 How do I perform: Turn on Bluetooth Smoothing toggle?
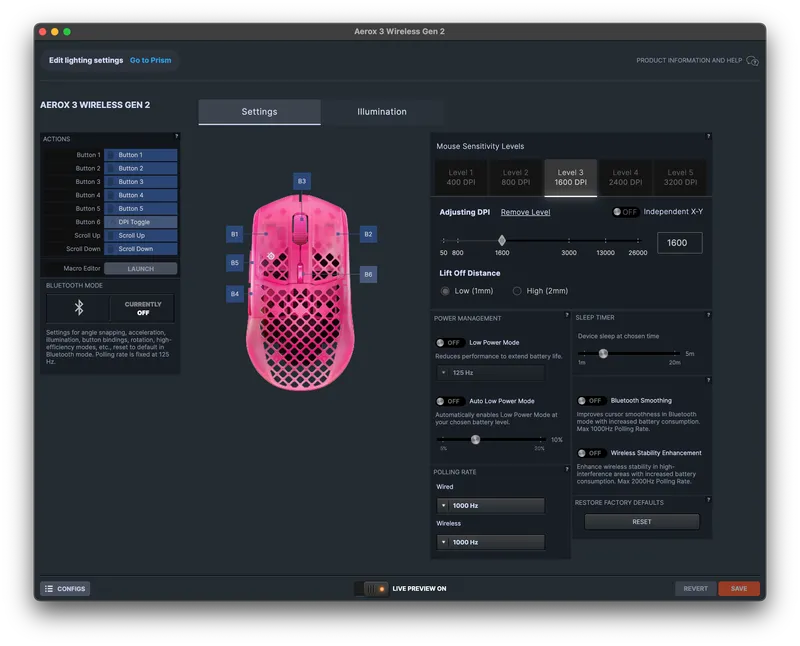591,401
